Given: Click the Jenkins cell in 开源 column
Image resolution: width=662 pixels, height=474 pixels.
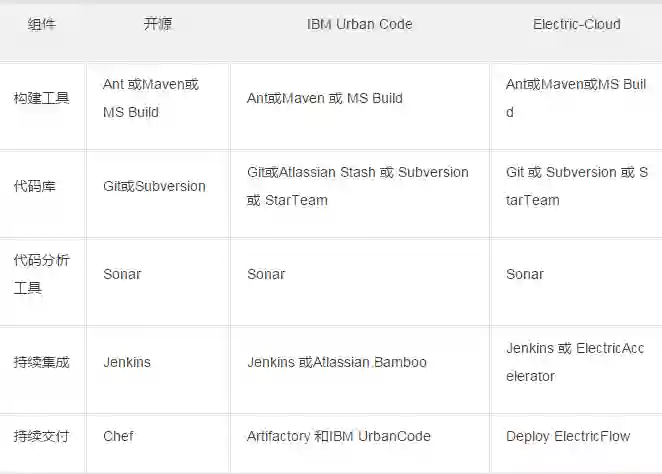Looking at the screenshot, I should (x=127, y=362).
